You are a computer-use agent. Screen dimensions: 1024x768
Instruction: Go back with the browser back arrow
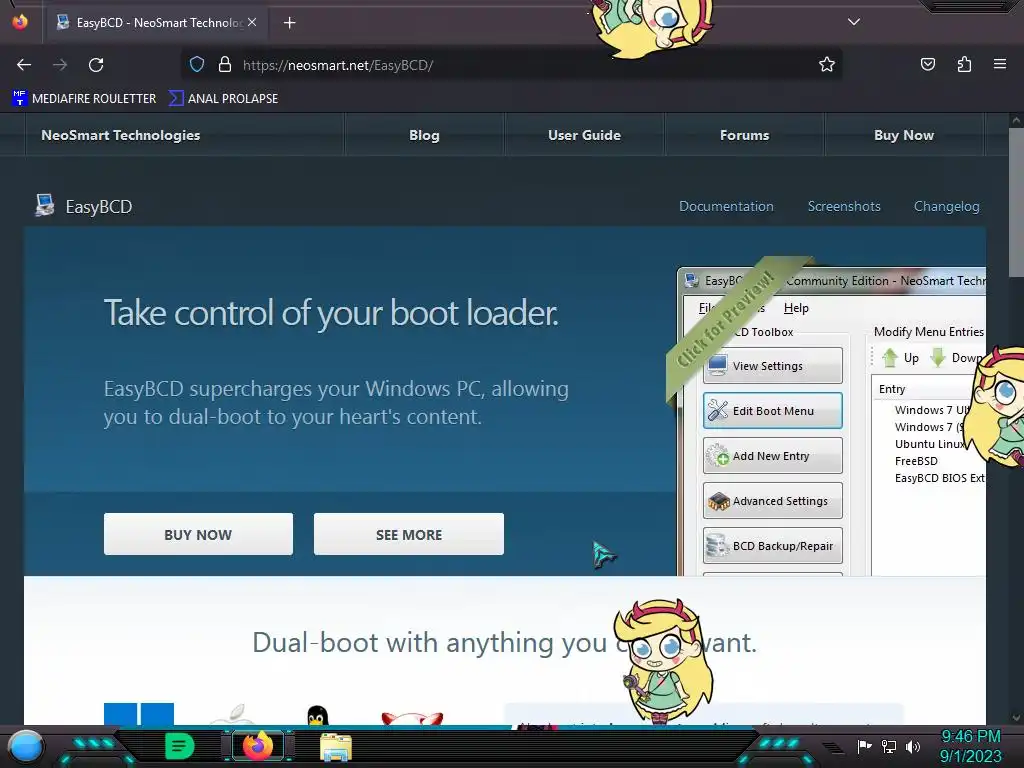[x=24, y=65]
